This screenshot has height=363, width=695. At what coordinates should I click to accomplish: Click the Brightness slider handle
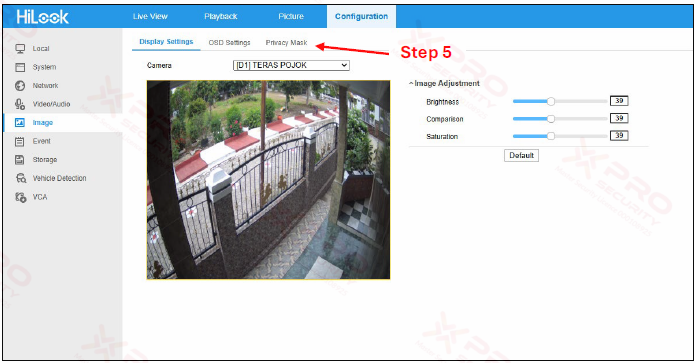click(x=551, y=101)
